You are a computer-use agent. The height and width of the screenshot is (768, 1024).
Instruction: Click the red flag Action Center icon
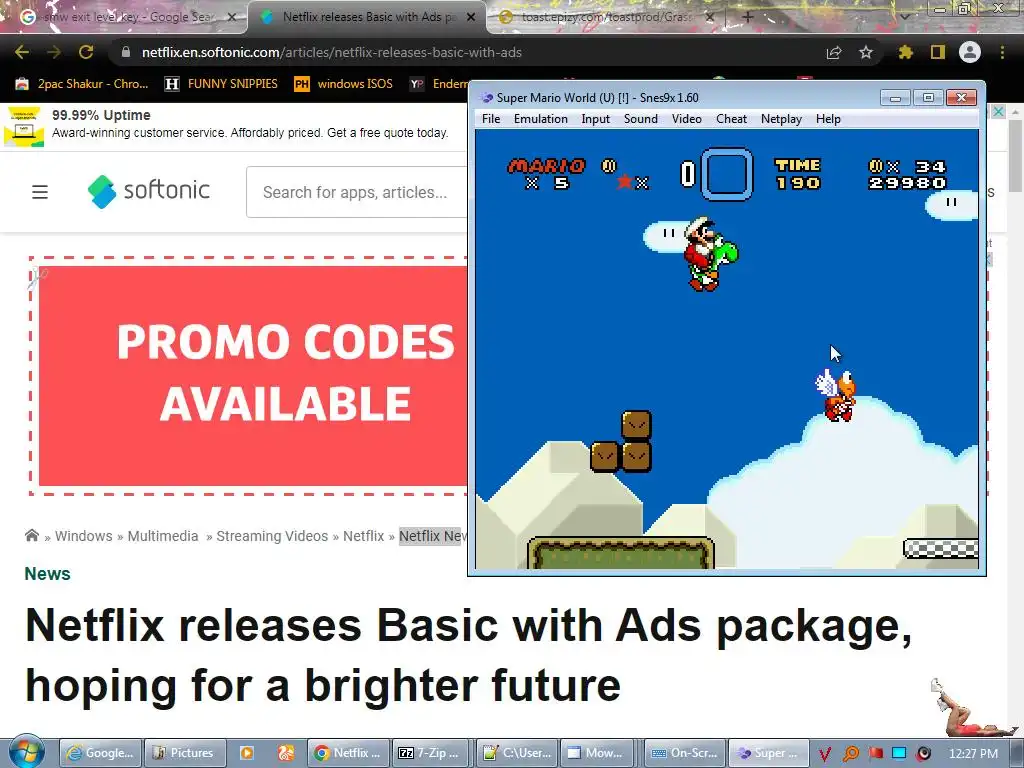coord(875,754)
